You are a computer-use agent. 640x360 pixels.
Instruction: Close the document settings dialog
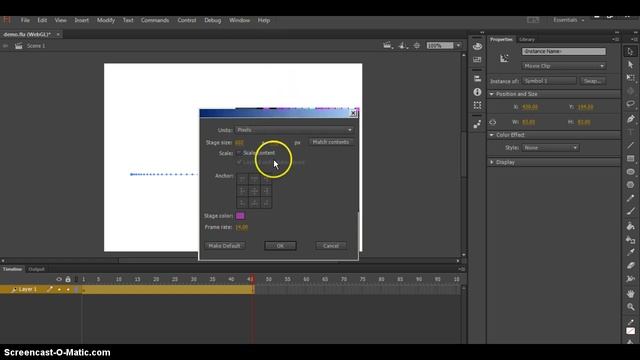(x=353, y=113)
